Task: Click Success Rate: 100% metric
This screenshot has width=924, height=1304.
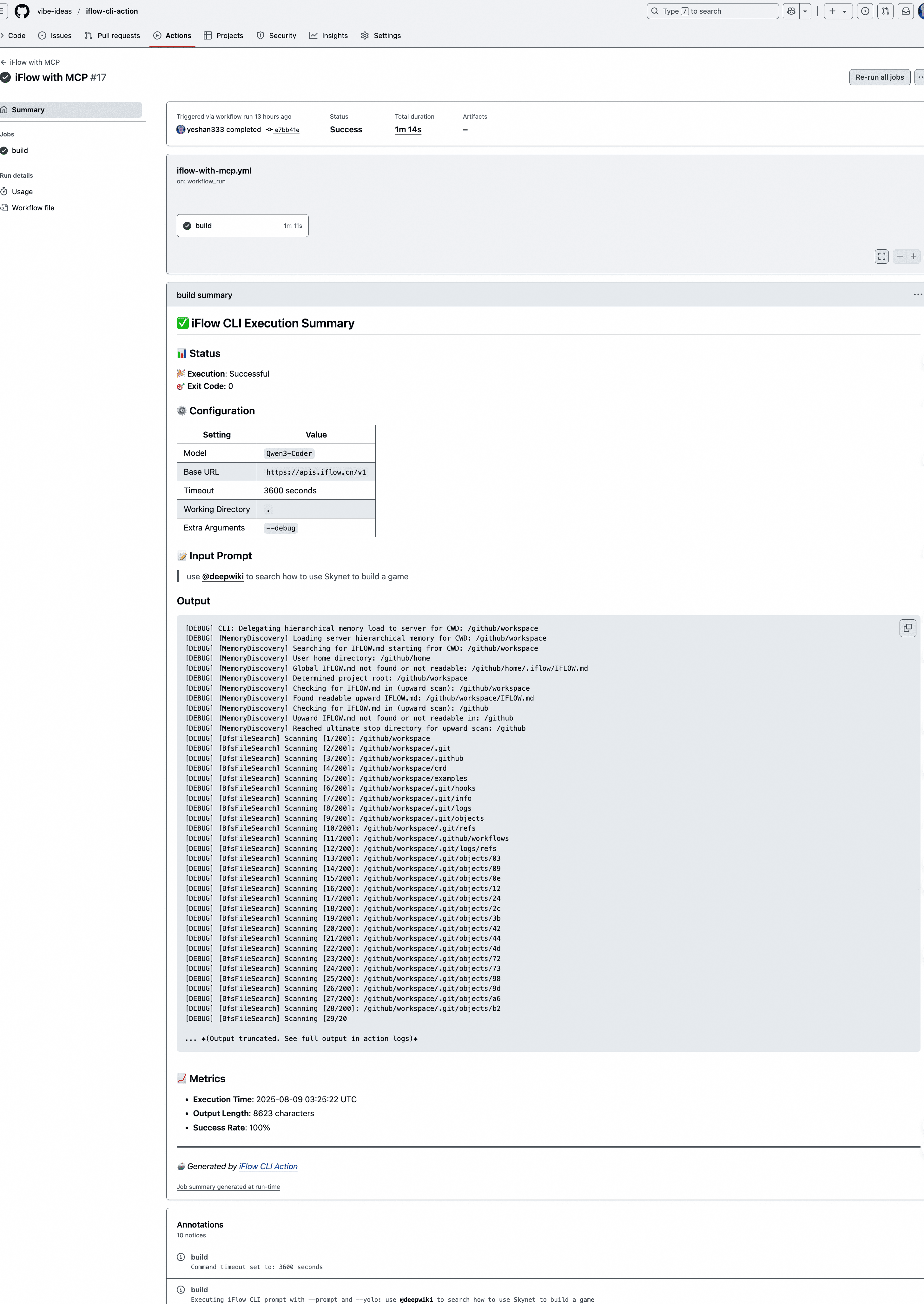Action: 232,1128
